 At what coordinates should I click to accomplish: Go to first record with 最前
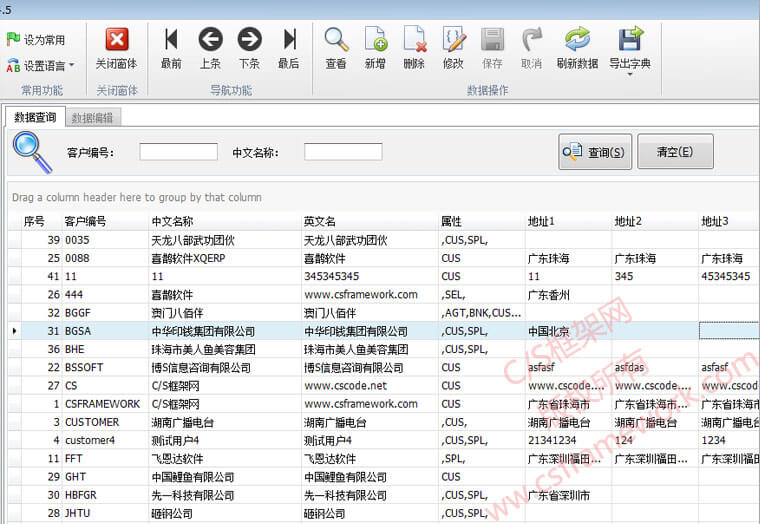(x=171, y=40)
